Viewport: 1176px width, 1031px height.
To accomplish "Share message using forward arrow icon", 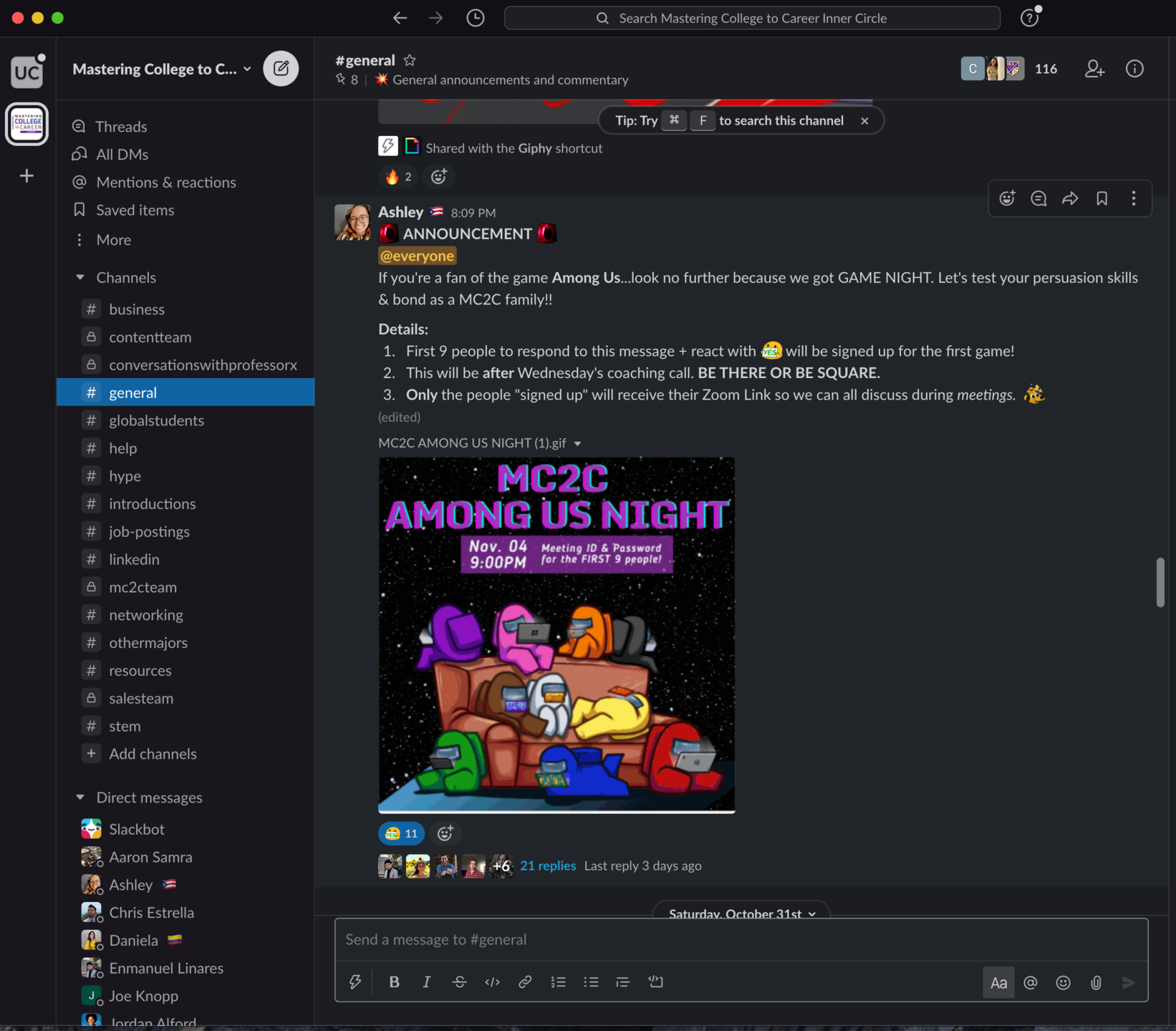I will [x=1070, y=198].
